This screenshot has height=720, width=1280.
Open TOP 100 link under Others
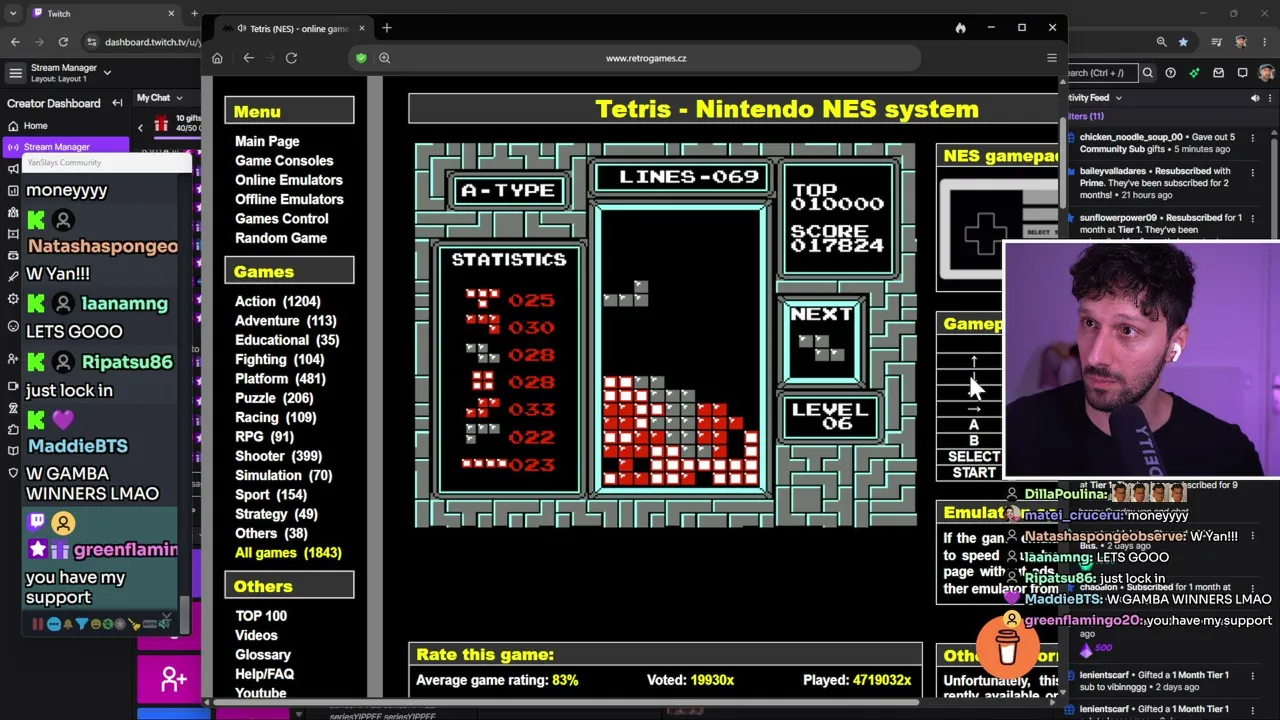point(261,616)
